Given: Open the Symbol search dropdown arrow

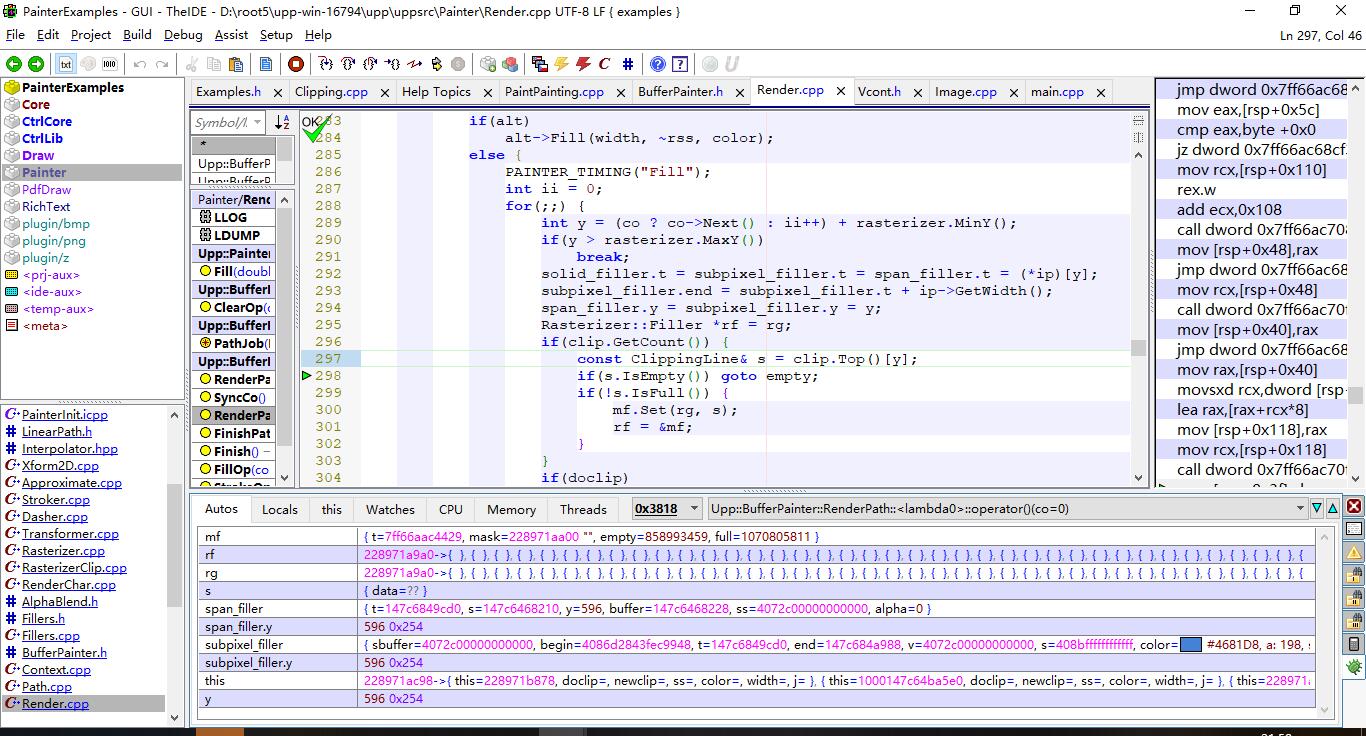Looking at the screenshot, I should pos(257,122).
